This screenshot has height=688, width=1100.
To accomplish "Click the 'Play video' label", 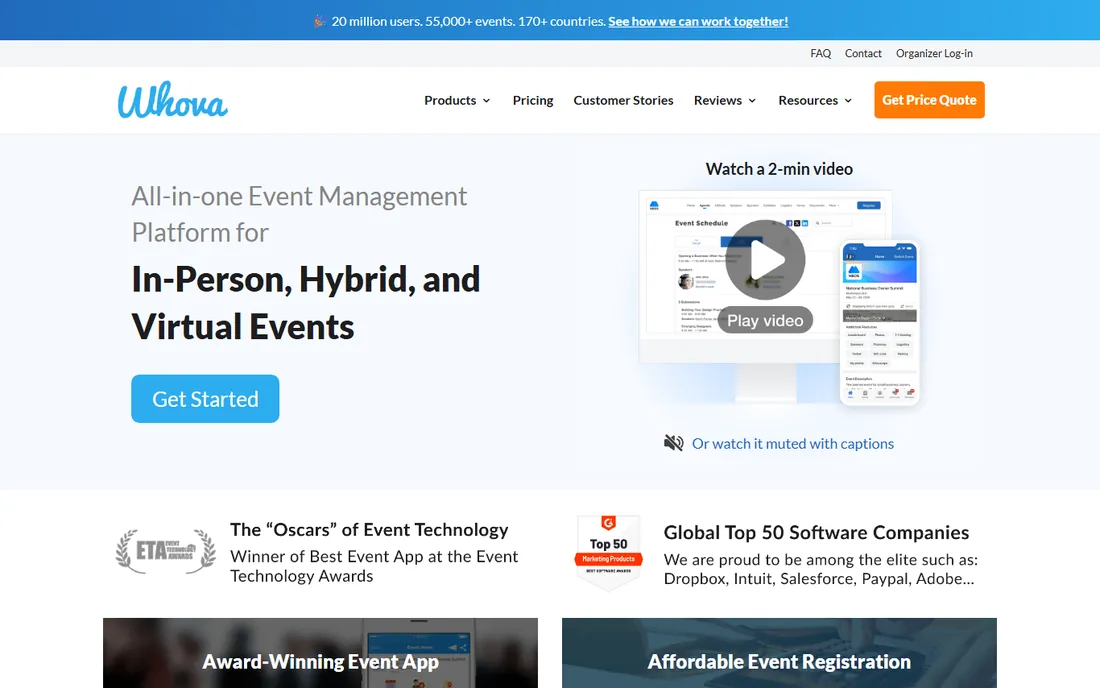I will 765,320.
